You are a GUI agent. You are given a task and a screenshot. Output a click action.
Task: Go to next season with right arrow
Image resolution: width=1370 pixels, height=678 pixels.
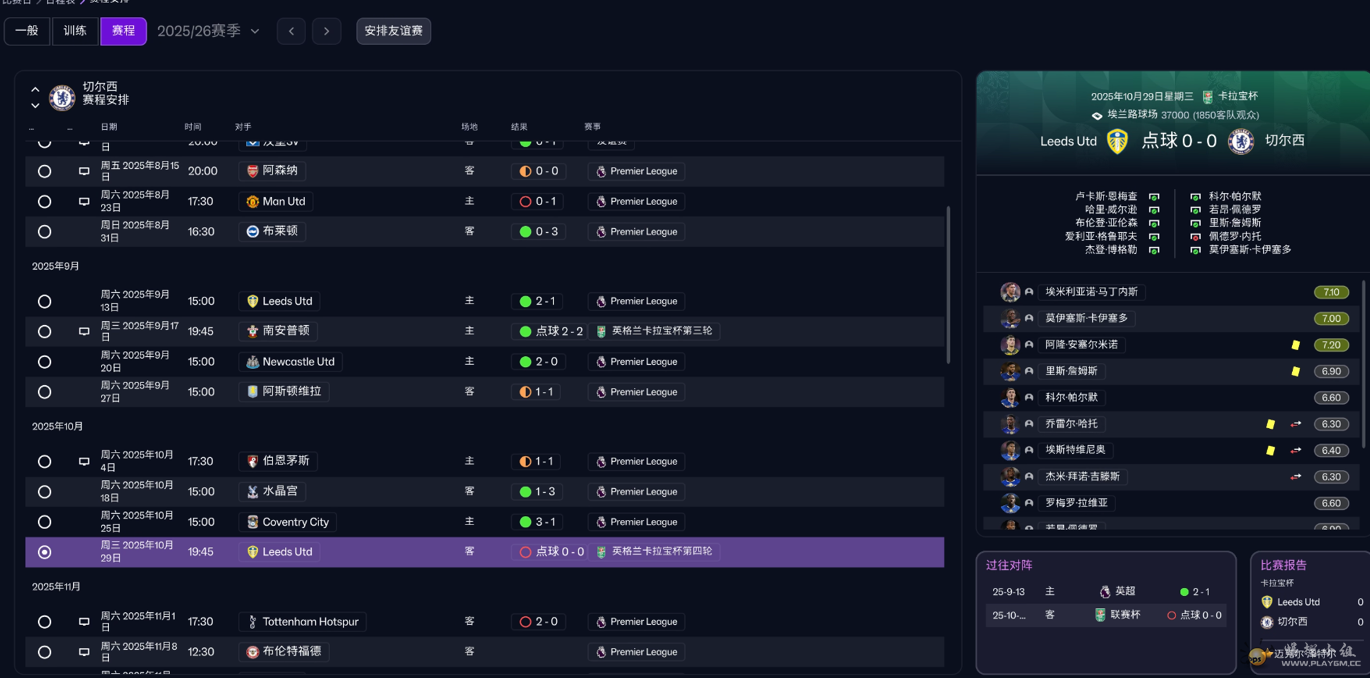point(326,31)
